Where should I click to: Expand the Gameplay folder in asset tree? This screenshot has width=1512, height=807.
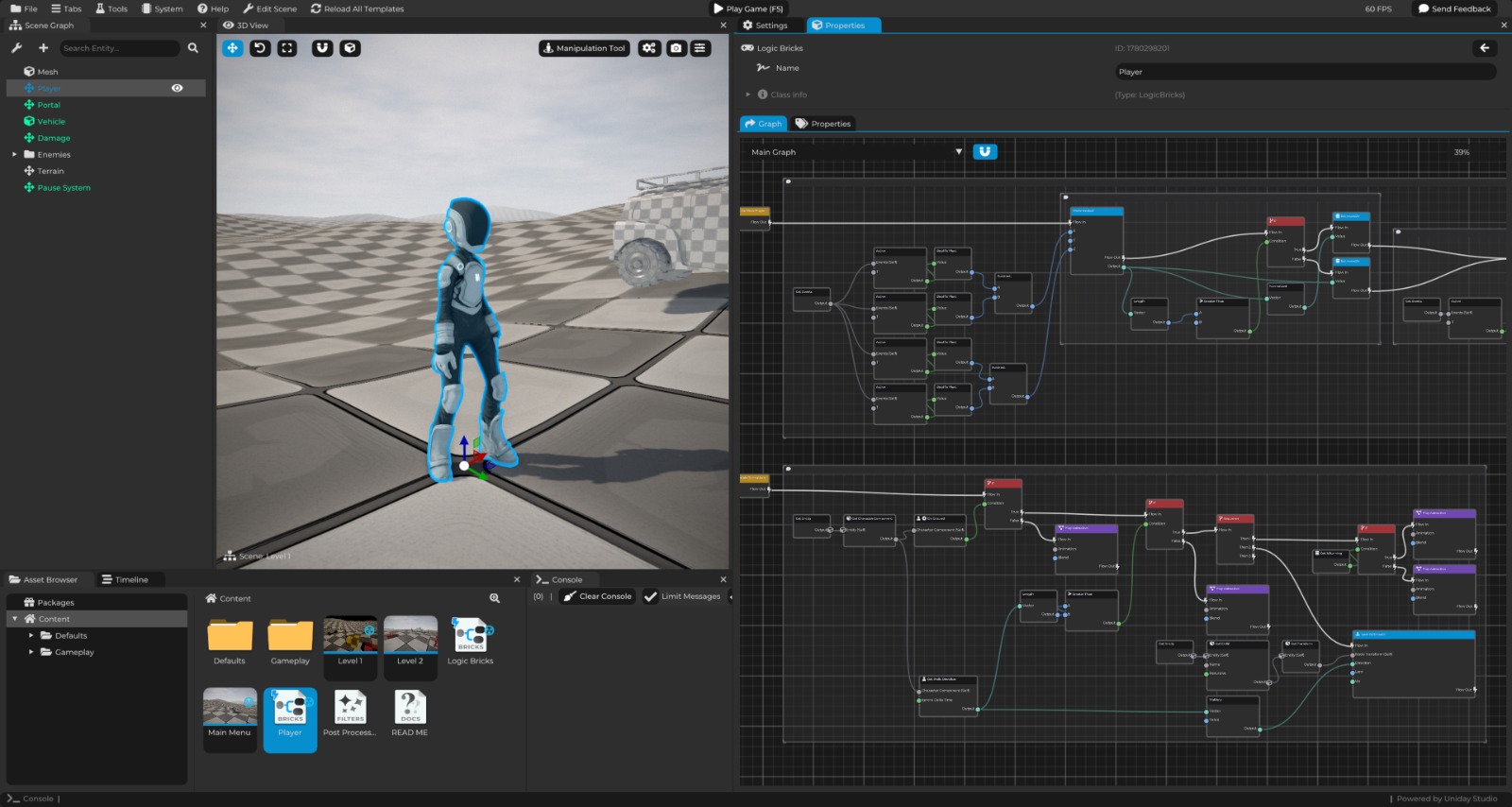pyautogui.click(x=31, y=652)
